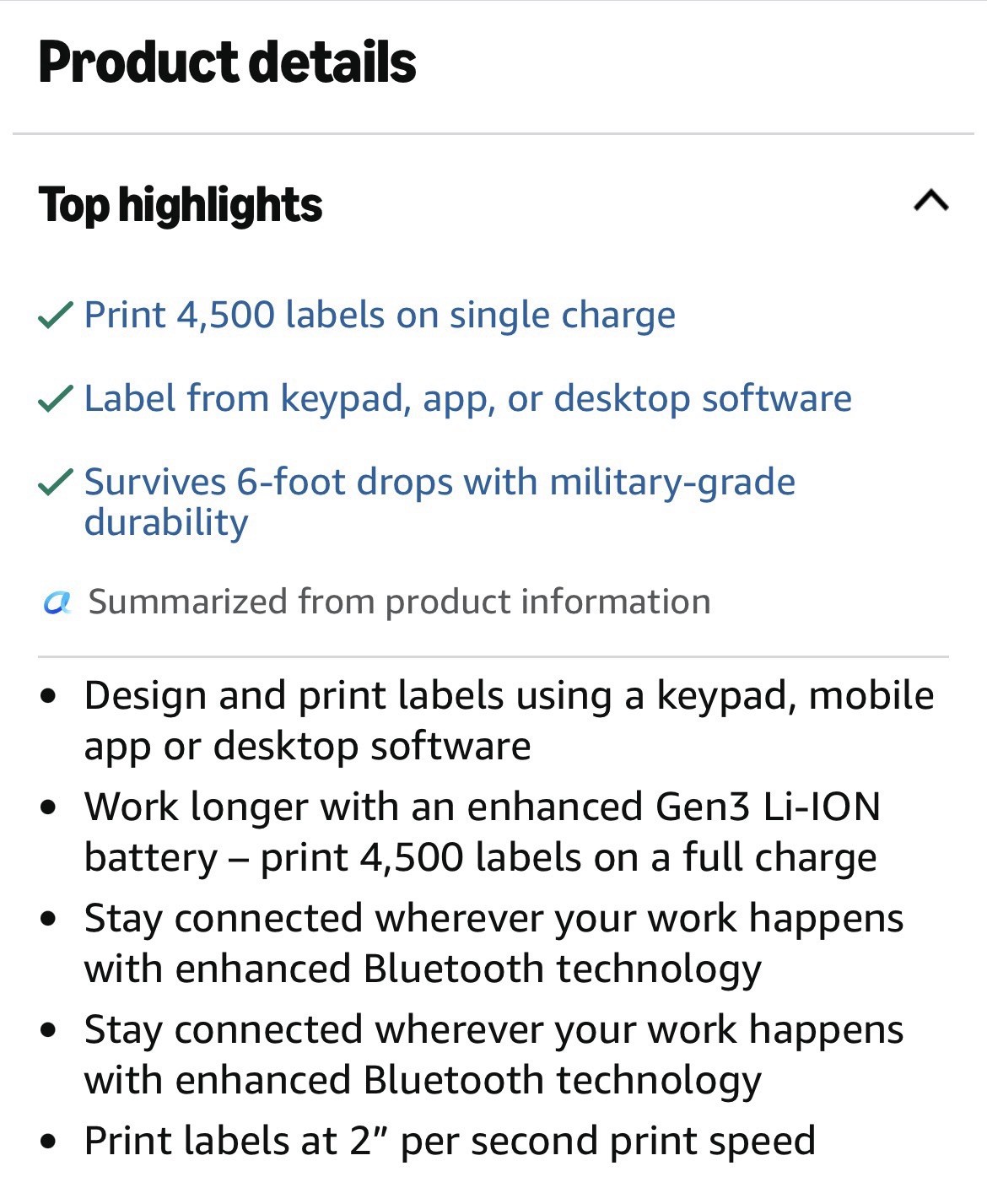Click second 'Stay connected' Bluetooth bullet

tap(493, 1055)
